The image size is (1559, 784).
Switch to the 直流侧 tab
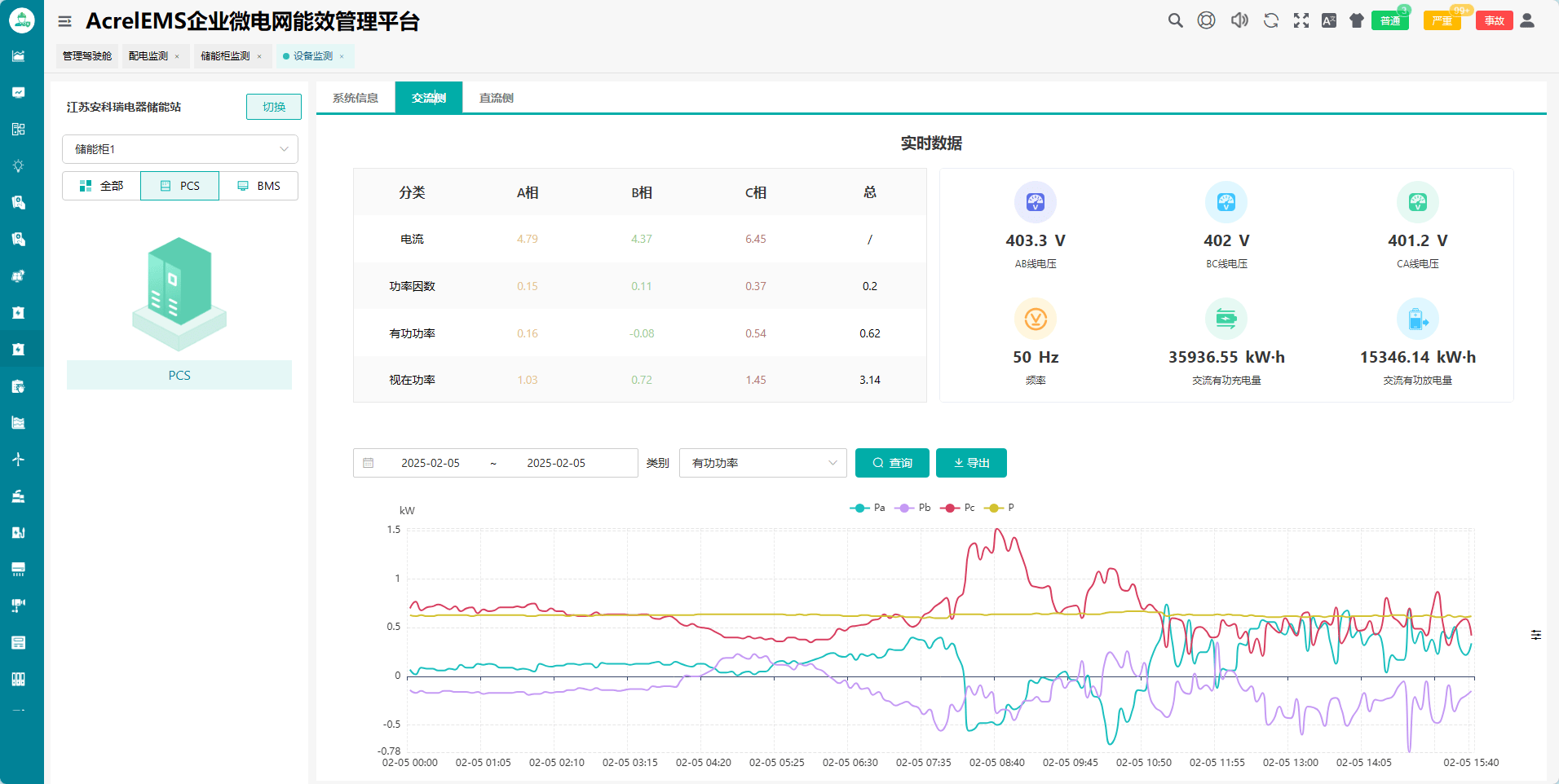click(x=496, y=98)
